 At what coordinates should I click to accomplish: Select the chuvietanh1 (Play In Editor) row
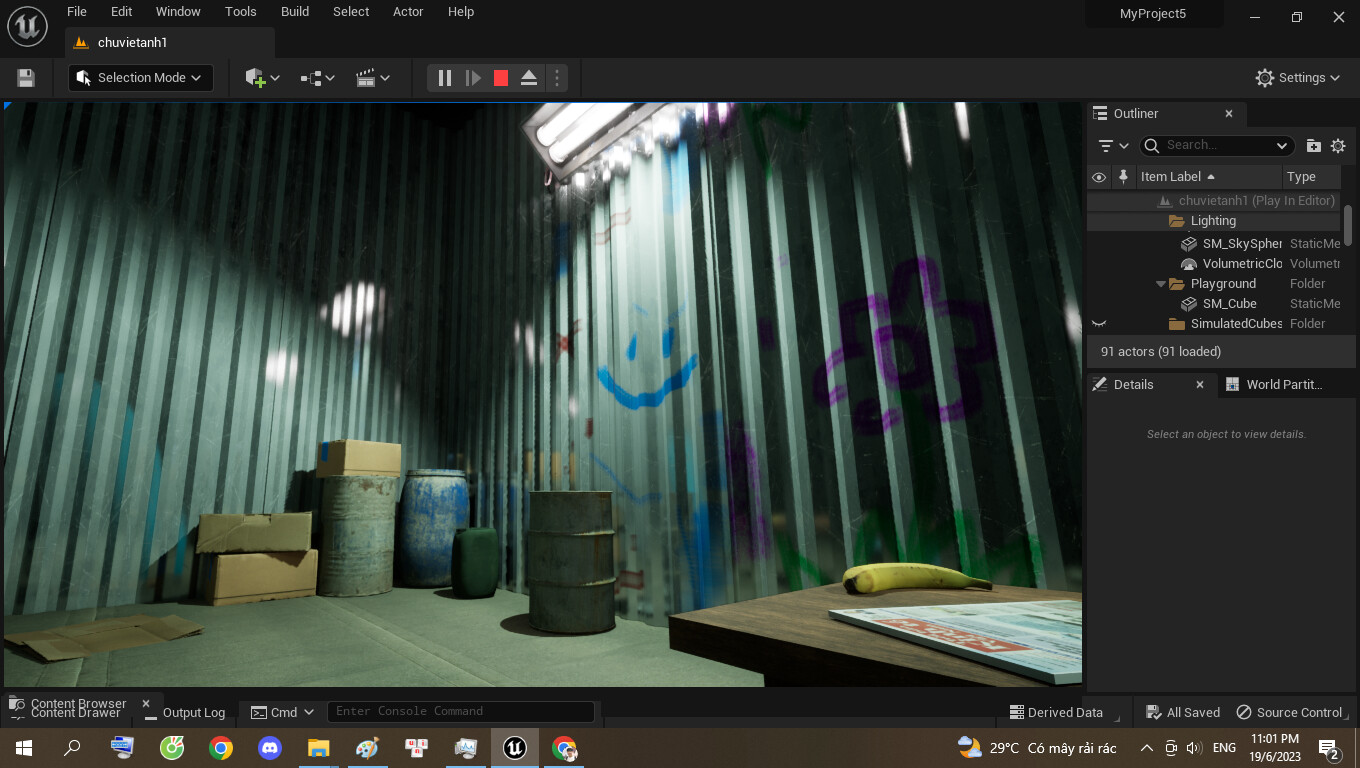point(1213,201)
